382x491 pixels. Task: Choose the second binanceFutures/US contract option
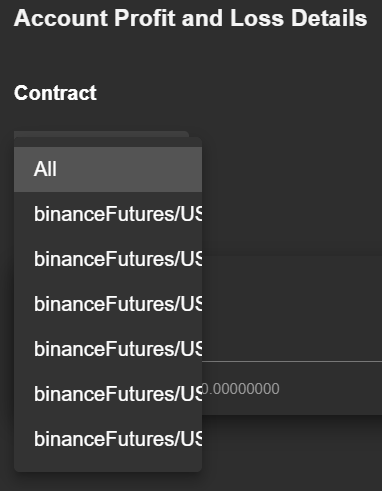coord(108,259)
